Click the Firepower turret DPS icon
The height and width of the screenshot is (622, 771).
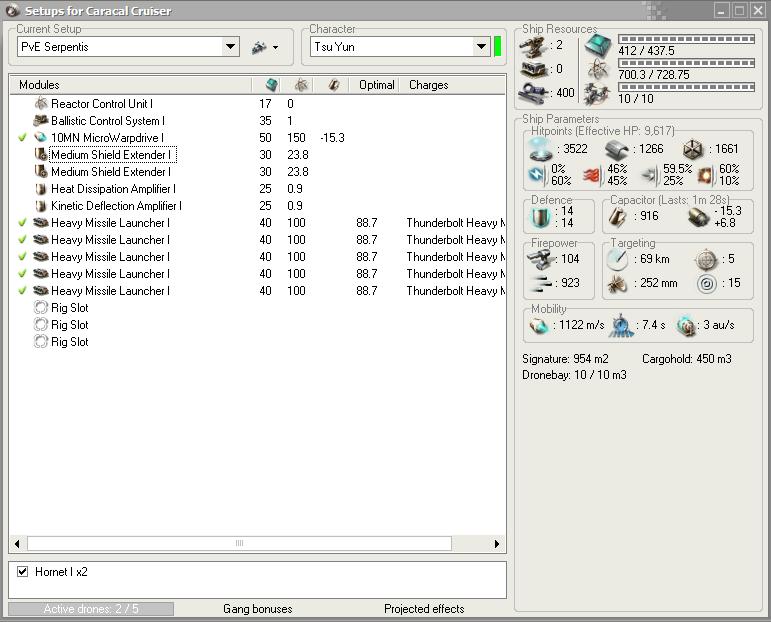pyautogui.click(x=540, y=259)
